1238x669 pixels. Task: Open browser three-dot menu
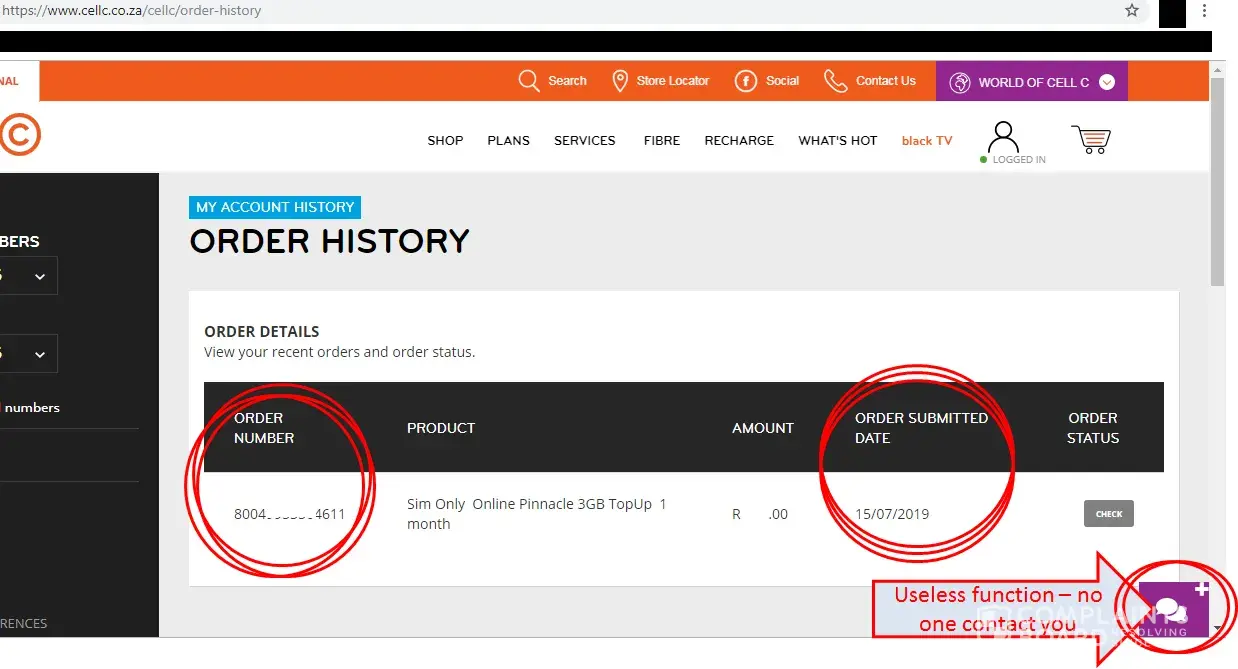(1204, 11)
